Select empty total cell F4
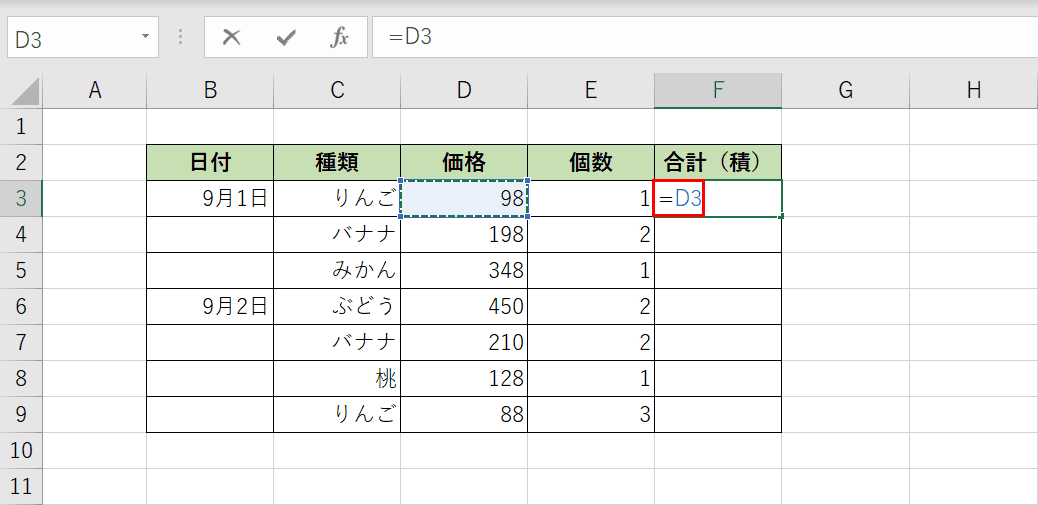Screen dimensions: 1038x505 [x=718, y=234]
